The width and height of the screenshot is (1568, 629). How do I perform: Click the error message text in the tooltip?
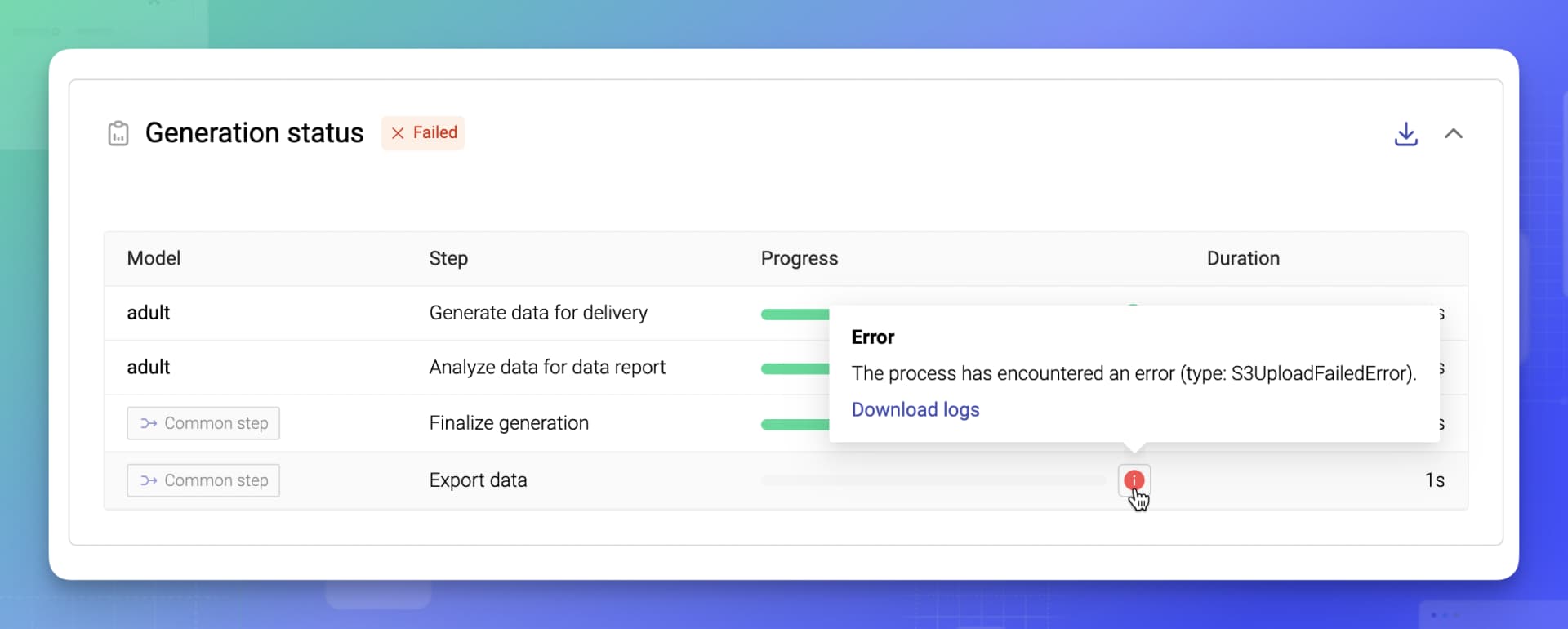tap(1134, 373)
